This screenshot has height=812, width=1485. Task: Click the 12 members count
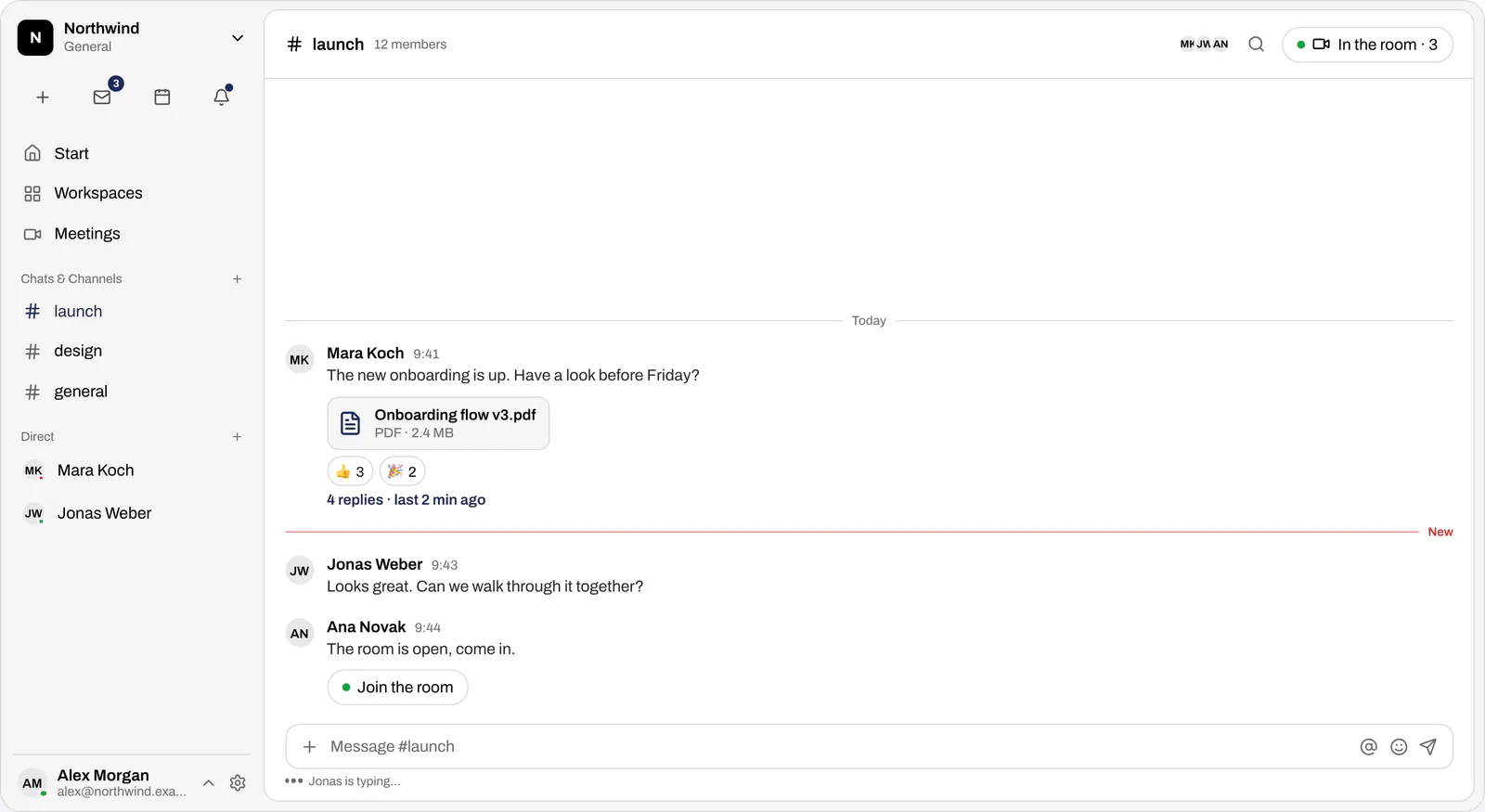(x=410, y=45)
